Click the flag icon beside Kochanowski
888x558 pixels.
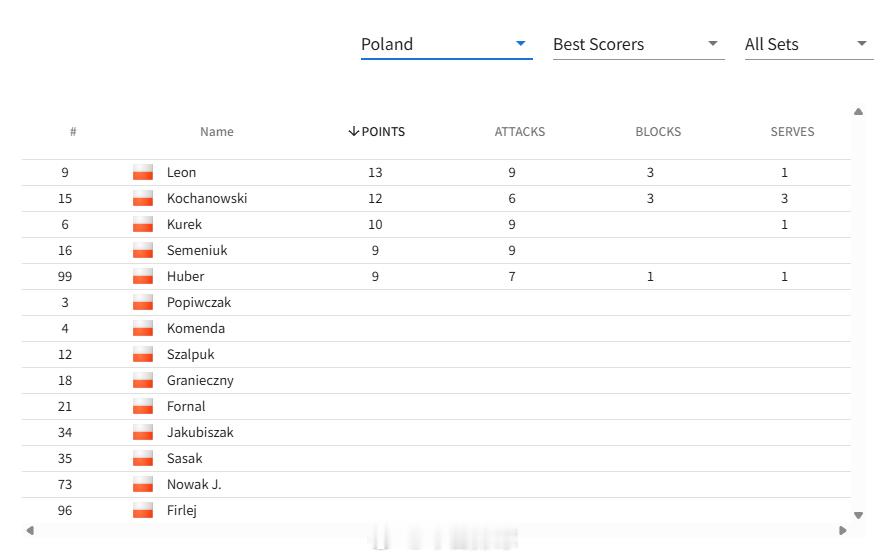pyautogui.click(x=143, y=198)
